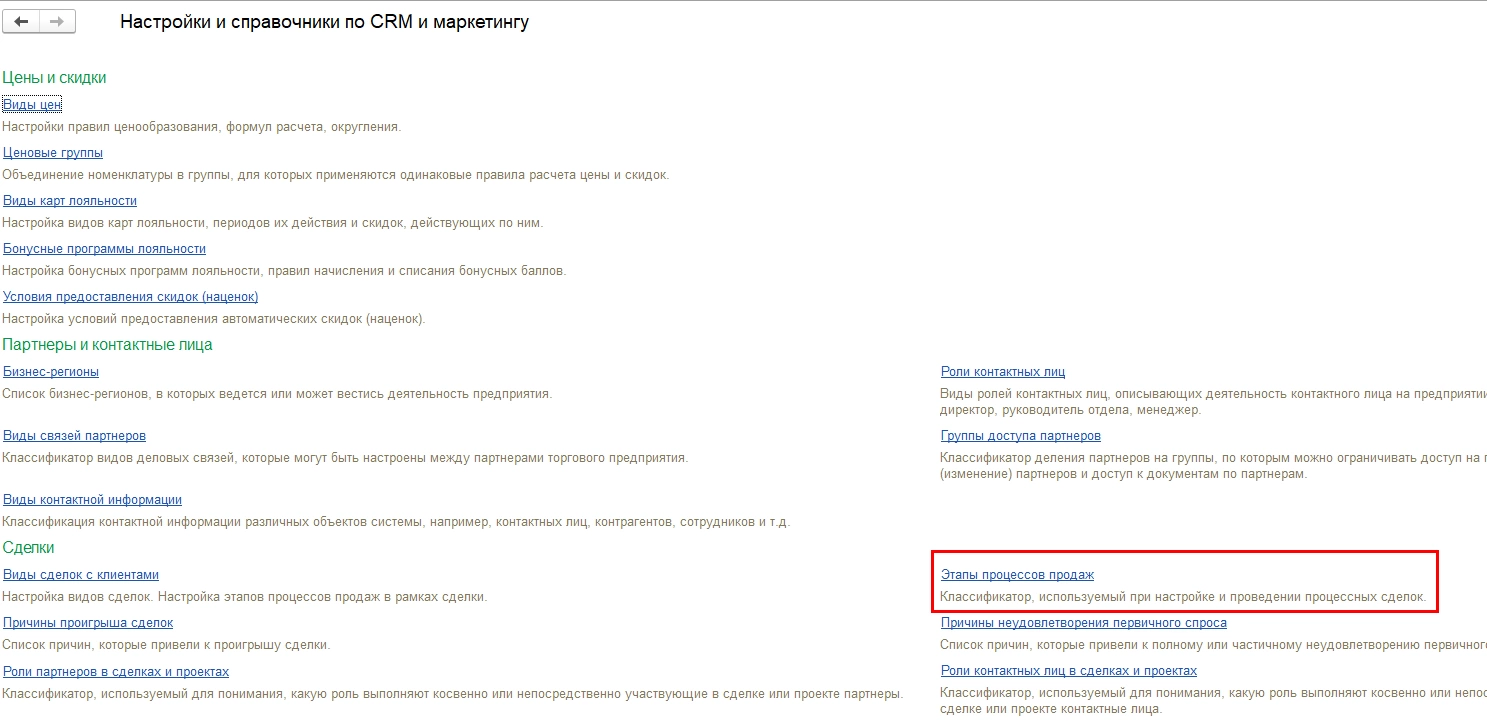Open the Виды цен link

[x=33, y=105]
